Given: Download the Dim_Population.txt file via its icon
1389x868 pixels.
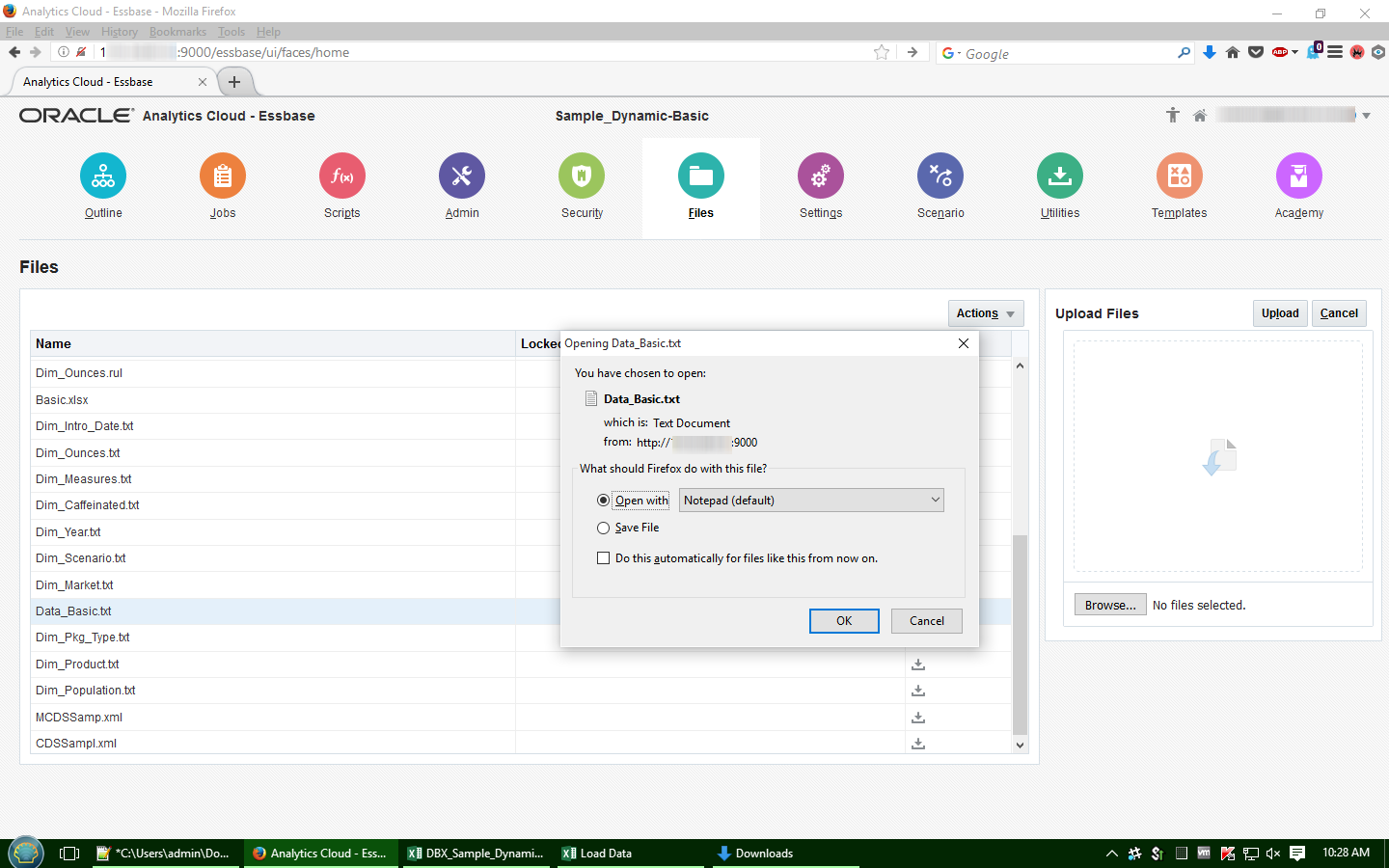Looking at the screenshot, I should point(918,691).
